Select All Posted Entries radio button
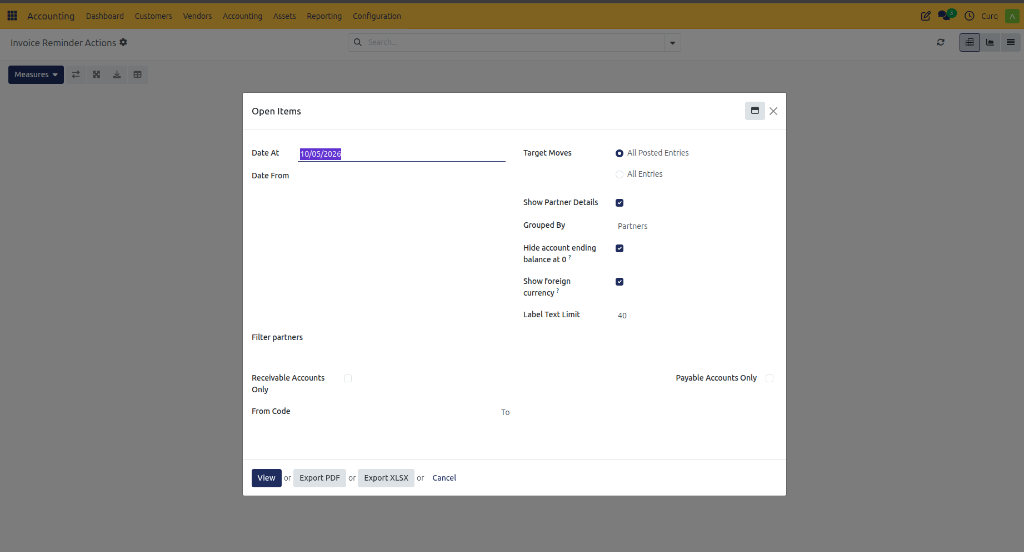Image resolution: width=1024 pixels, height=552 pixels. (619, 154)
